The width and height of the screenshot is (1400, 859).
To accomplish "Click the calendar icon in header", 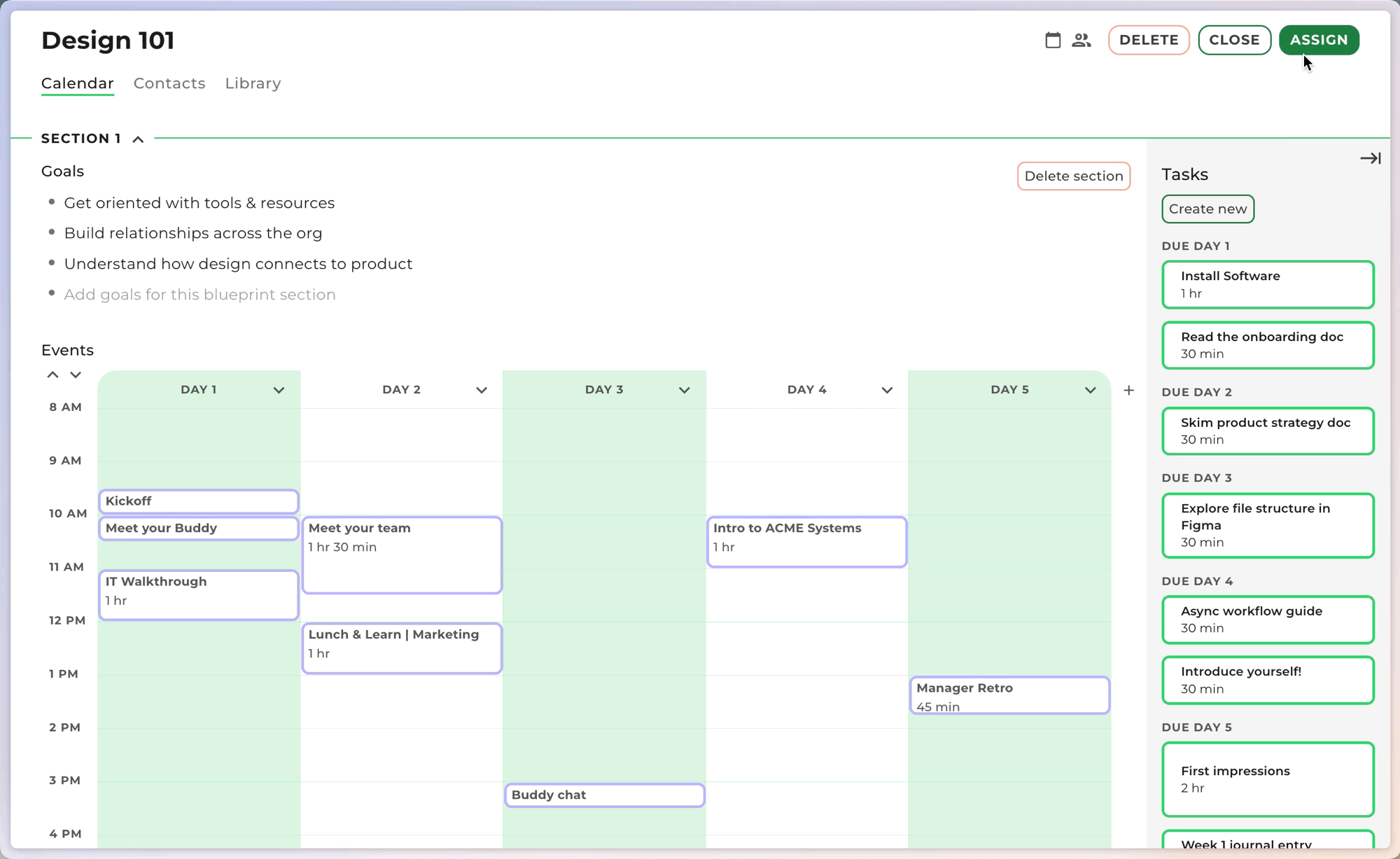I will coord(1053,40).
